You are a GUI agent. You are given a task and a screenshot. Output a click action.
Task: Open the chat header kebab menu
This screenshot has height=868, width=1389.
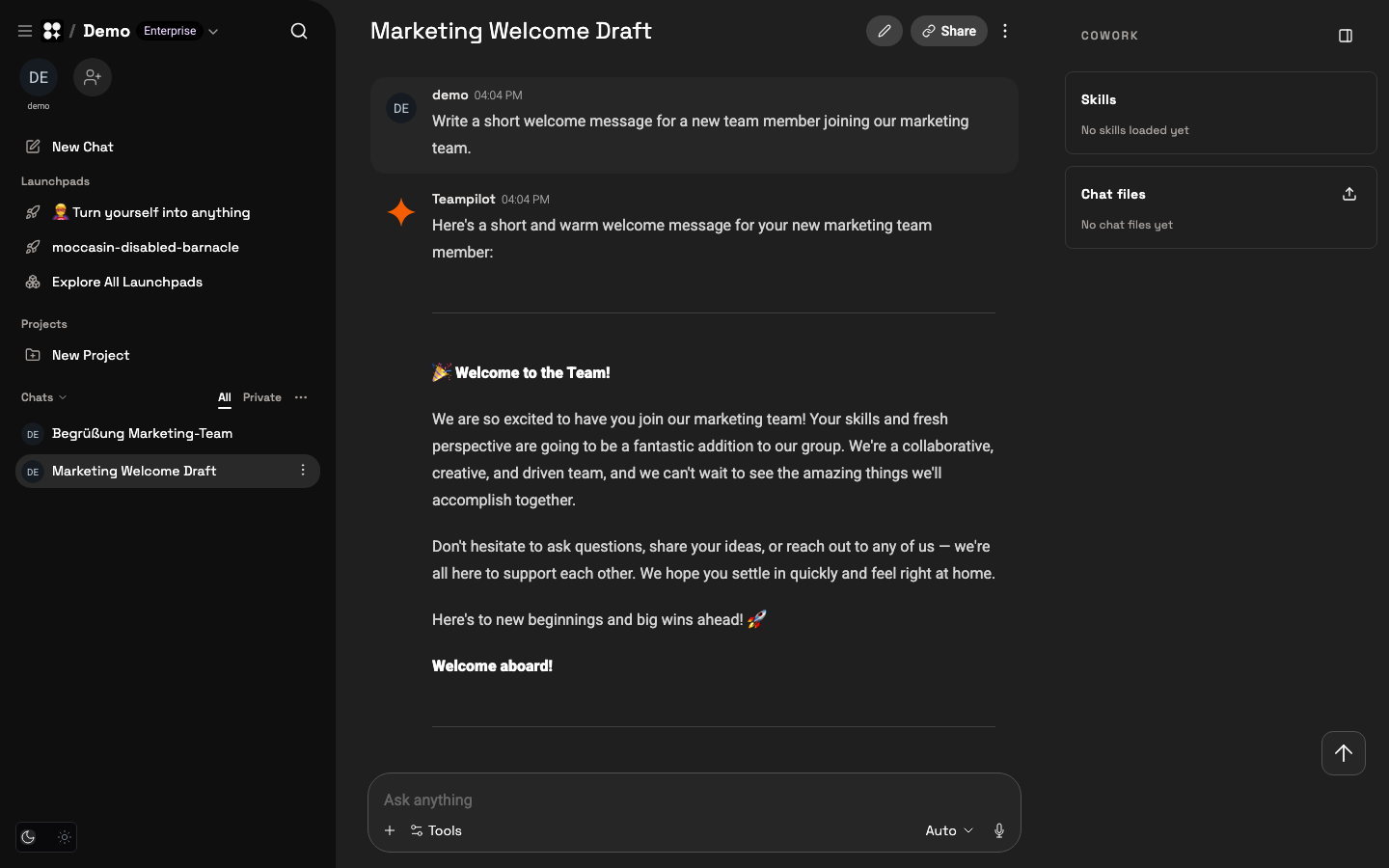[1005, 31]
